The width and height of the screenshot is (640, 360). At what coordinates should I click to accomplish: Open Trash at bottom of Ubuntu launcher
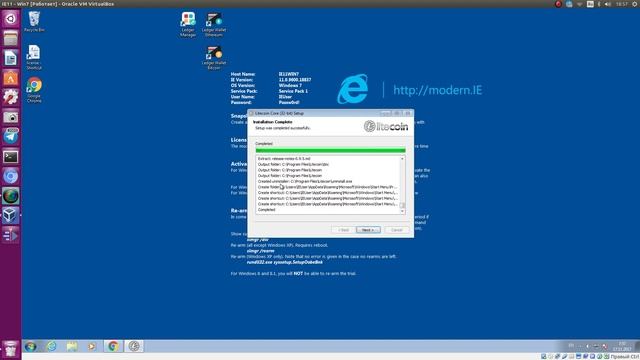(x=11, y=349)
